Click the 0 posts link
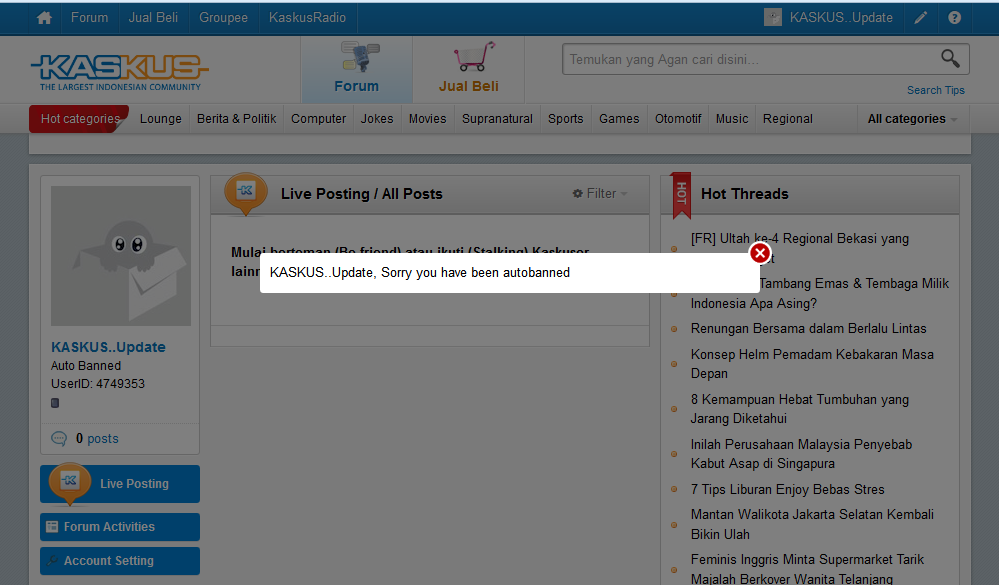This screenshot has width=999, height=585. tap(97, 438)
